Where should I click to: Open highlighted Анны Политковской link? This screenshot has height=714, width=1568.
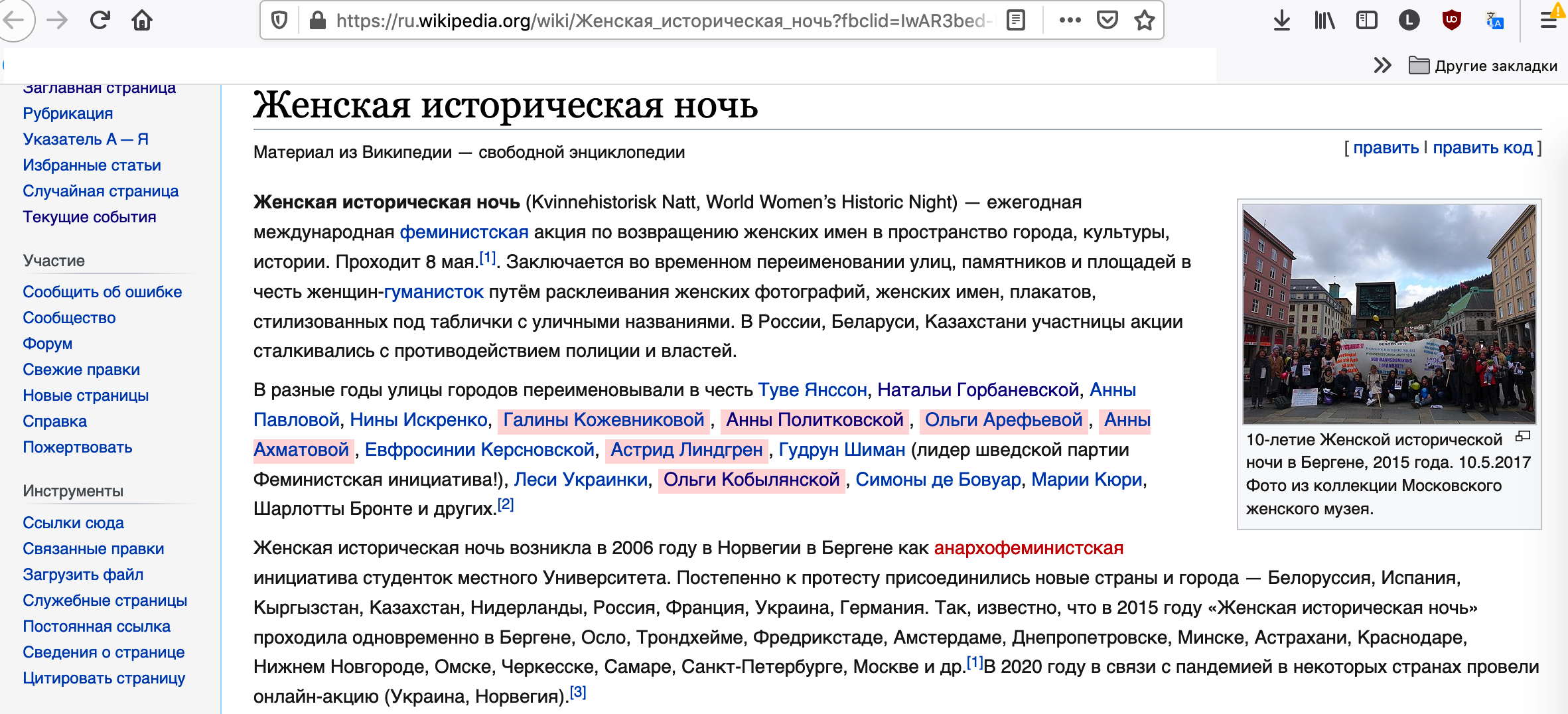[x=815, y=420]
